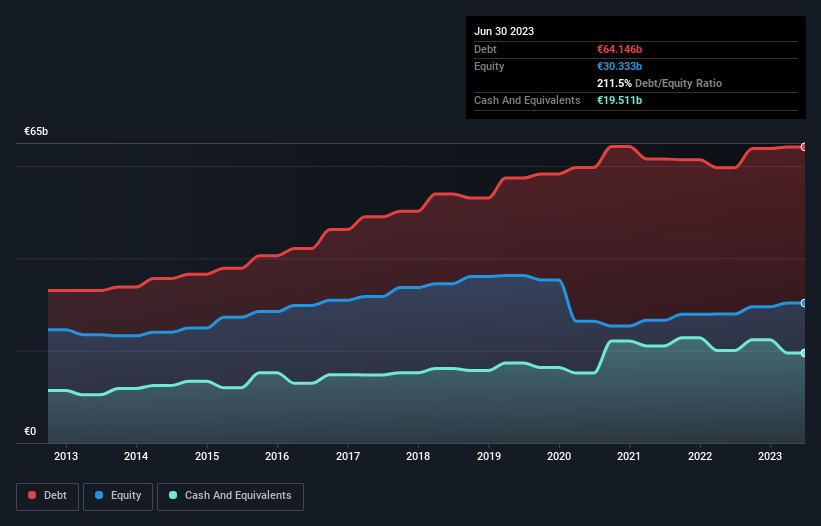Viewport: 821px width, 526px height.
Task: Click the €0 y-axis label
Action: [x=30, y=431]
